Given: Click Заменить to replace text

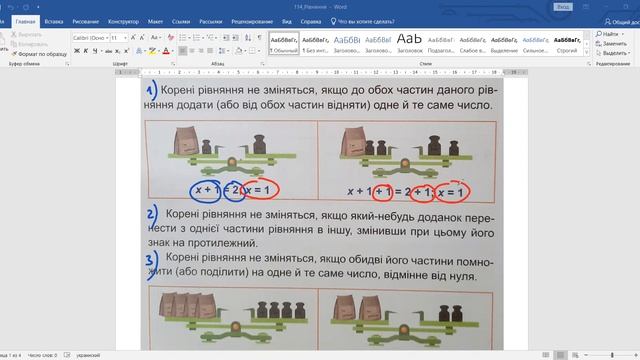Looking at the screenshot, I should (x=611, y=44).
